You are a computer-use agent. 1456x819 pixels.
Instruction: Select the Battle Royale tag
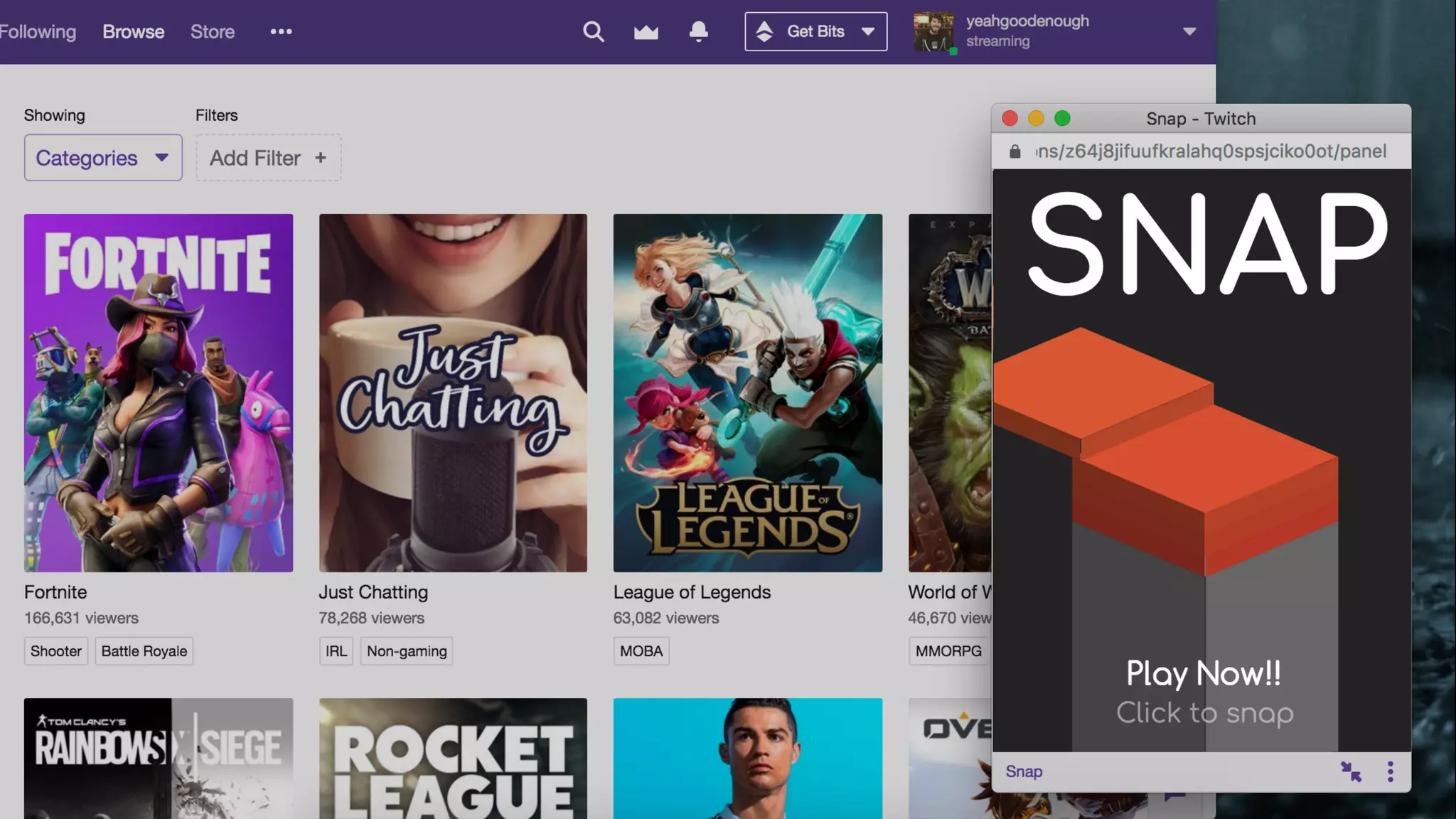pyautogui.click(x=144, y=651)
